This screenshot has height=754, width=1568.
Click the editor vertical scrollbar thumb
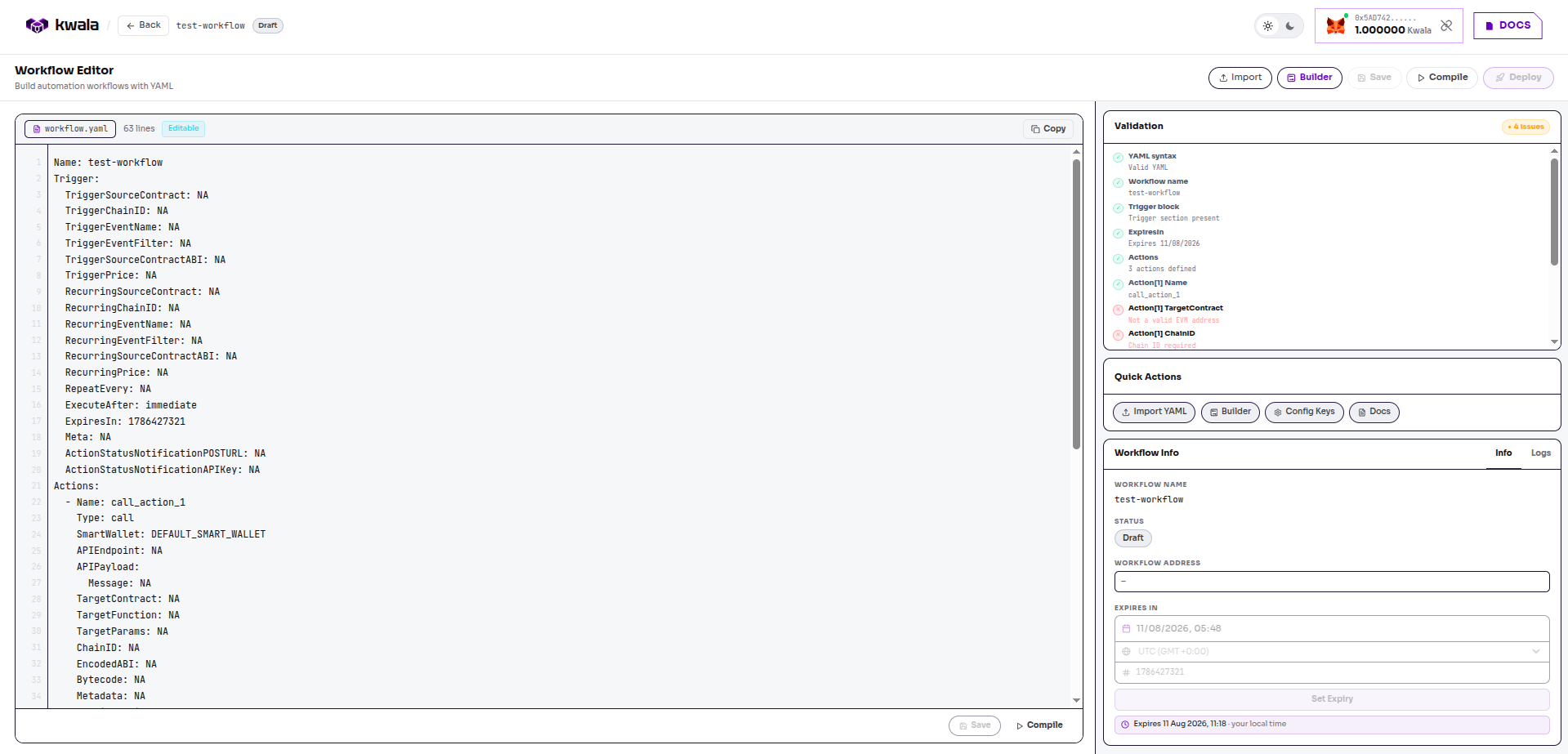tap(1076, 304)
